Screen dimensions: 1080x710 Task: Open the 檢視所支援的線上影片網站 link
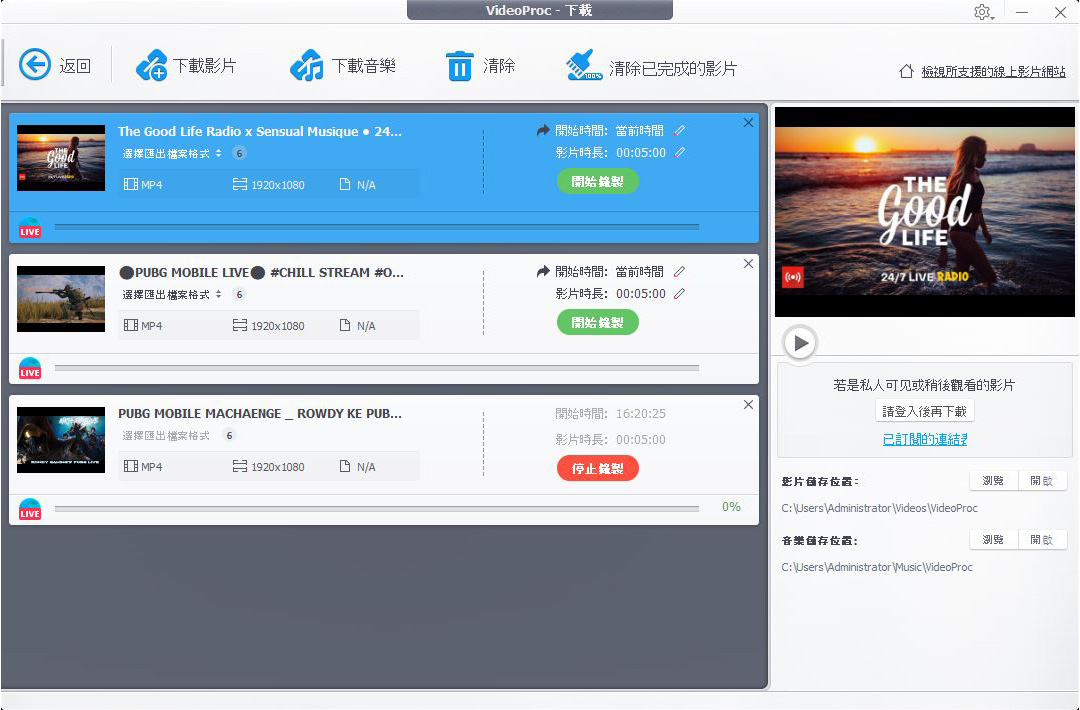pyautogui.click(x=993, y=72)
